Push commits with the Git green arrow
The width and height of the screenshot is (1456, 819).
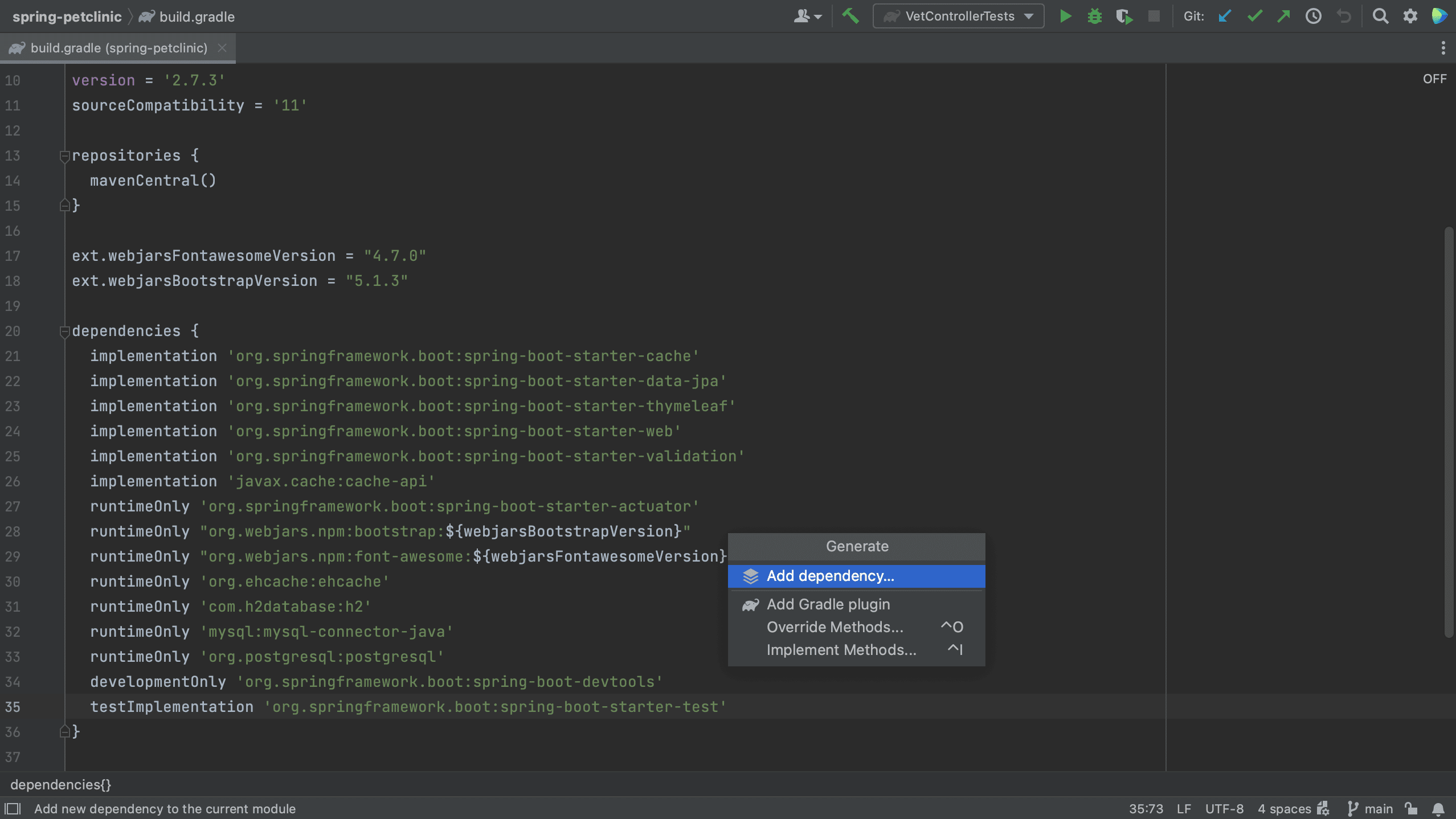1283,16
